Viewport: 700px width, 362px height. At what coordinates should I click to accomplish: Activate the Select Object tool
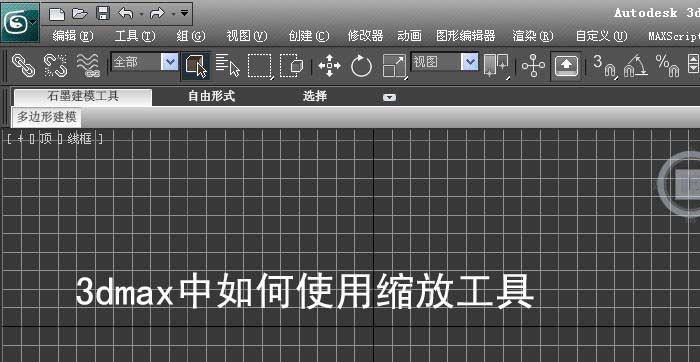click(196, 66)
